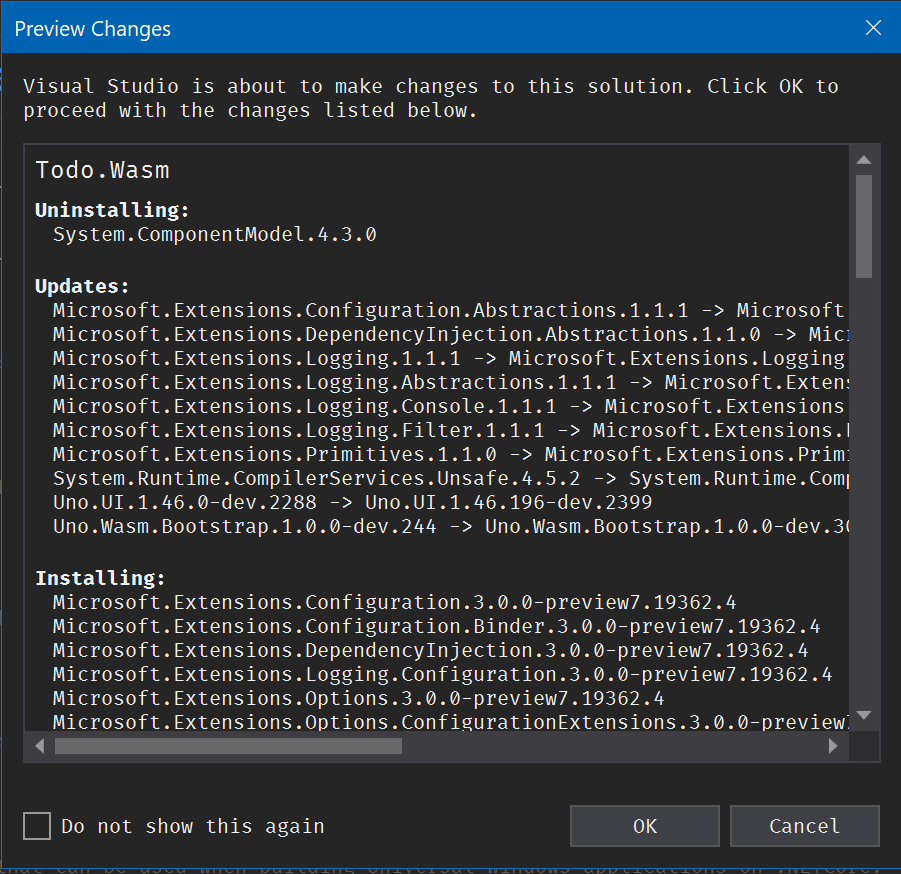This screenshot has height=874, width=901.
Task: Select Options.ConfigurationExtensions install line
Action: pyautogui.click(x=450, y=722)
